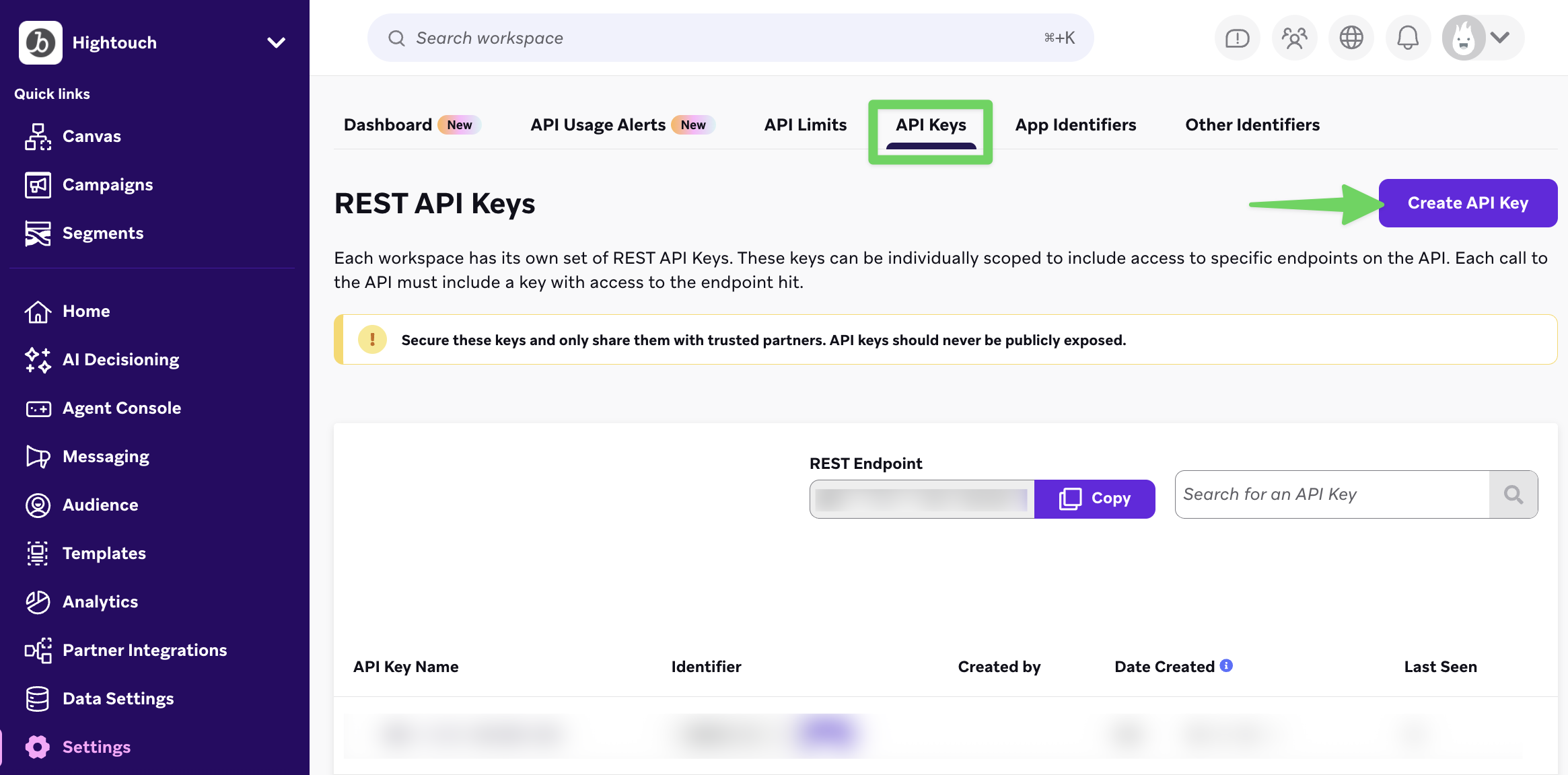This screenshot has height=775, width=1568.
Task: Focus the Search workspace field
Action: (730, 38)
